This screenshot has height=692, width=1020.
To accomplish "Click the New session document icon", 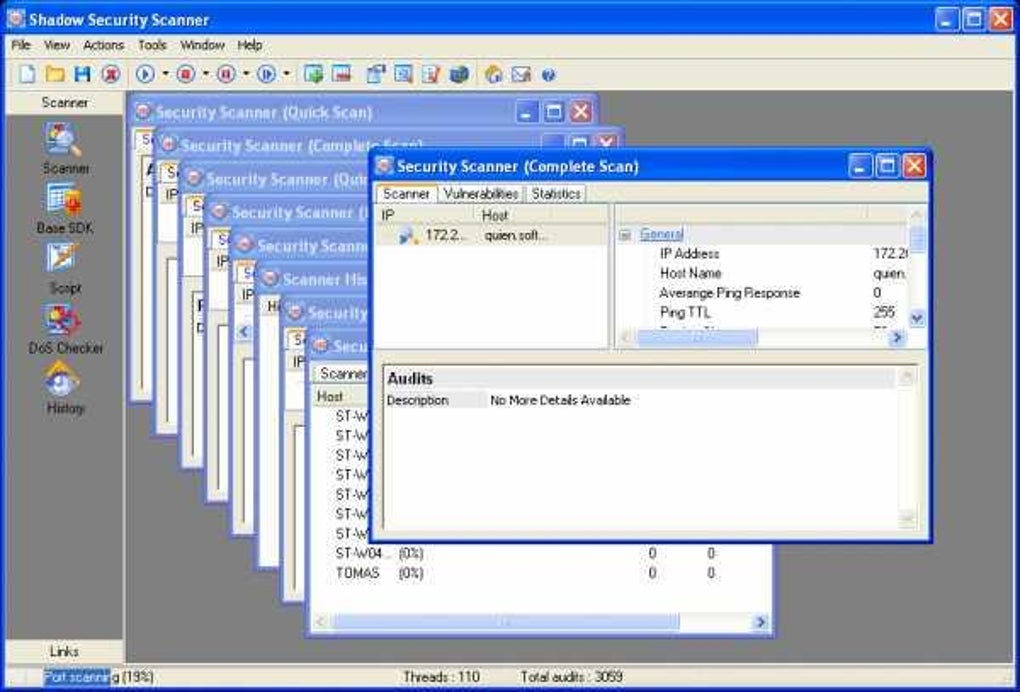I will pos(27,74).
